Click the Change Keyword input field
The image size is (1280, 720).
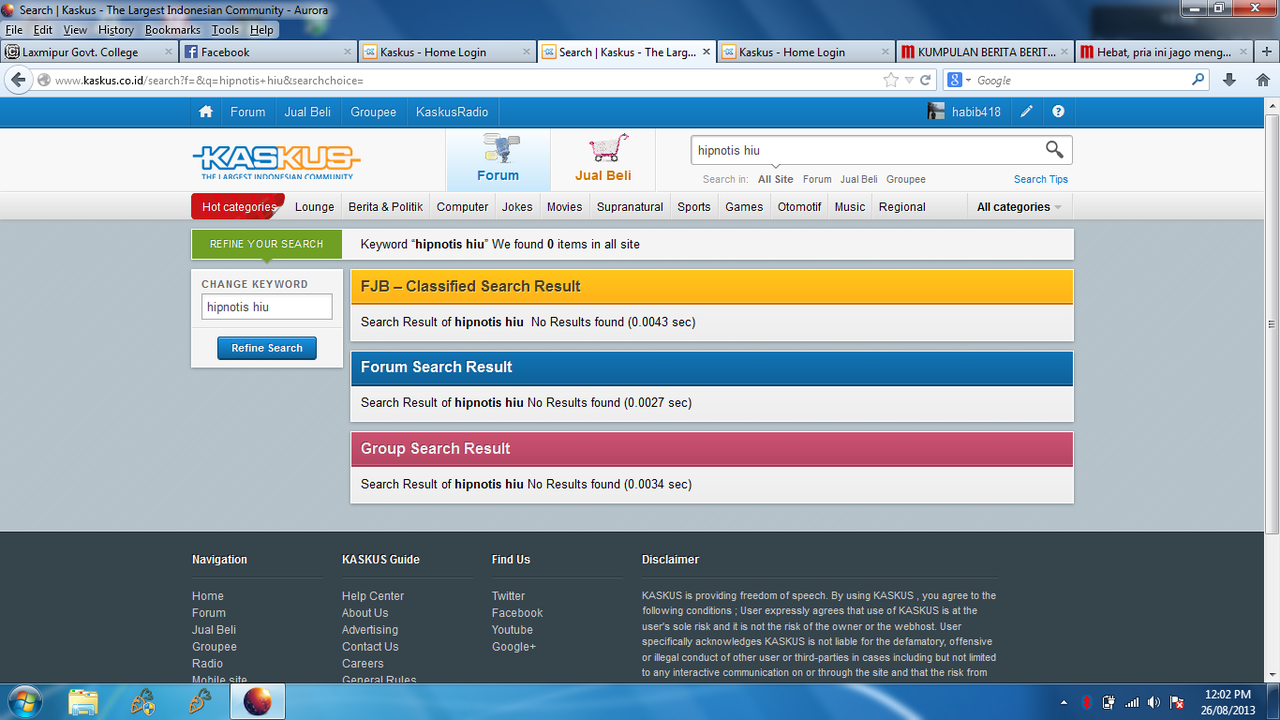click(267, 307)
